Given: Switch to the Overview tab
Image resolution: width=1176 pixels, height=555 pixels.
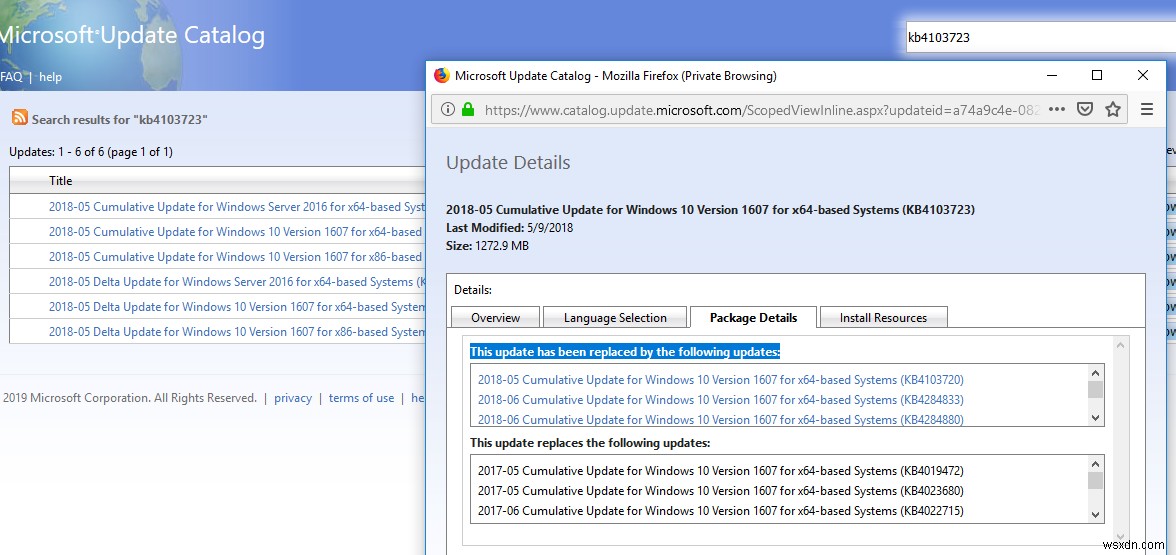Looking at the screenshot, I should coord(496,317).
